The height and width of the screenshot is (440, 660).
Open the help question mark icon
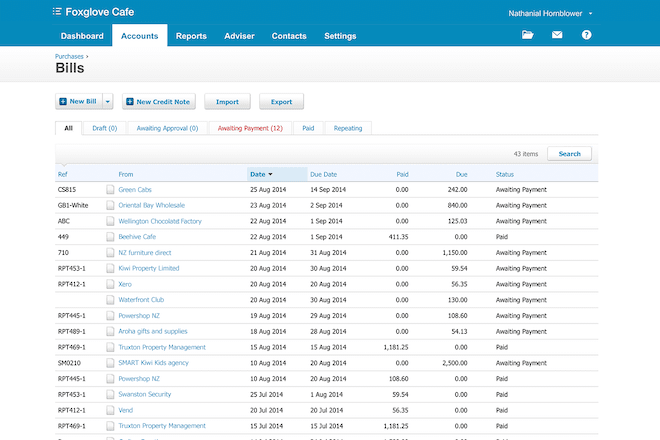pos(586,35)
